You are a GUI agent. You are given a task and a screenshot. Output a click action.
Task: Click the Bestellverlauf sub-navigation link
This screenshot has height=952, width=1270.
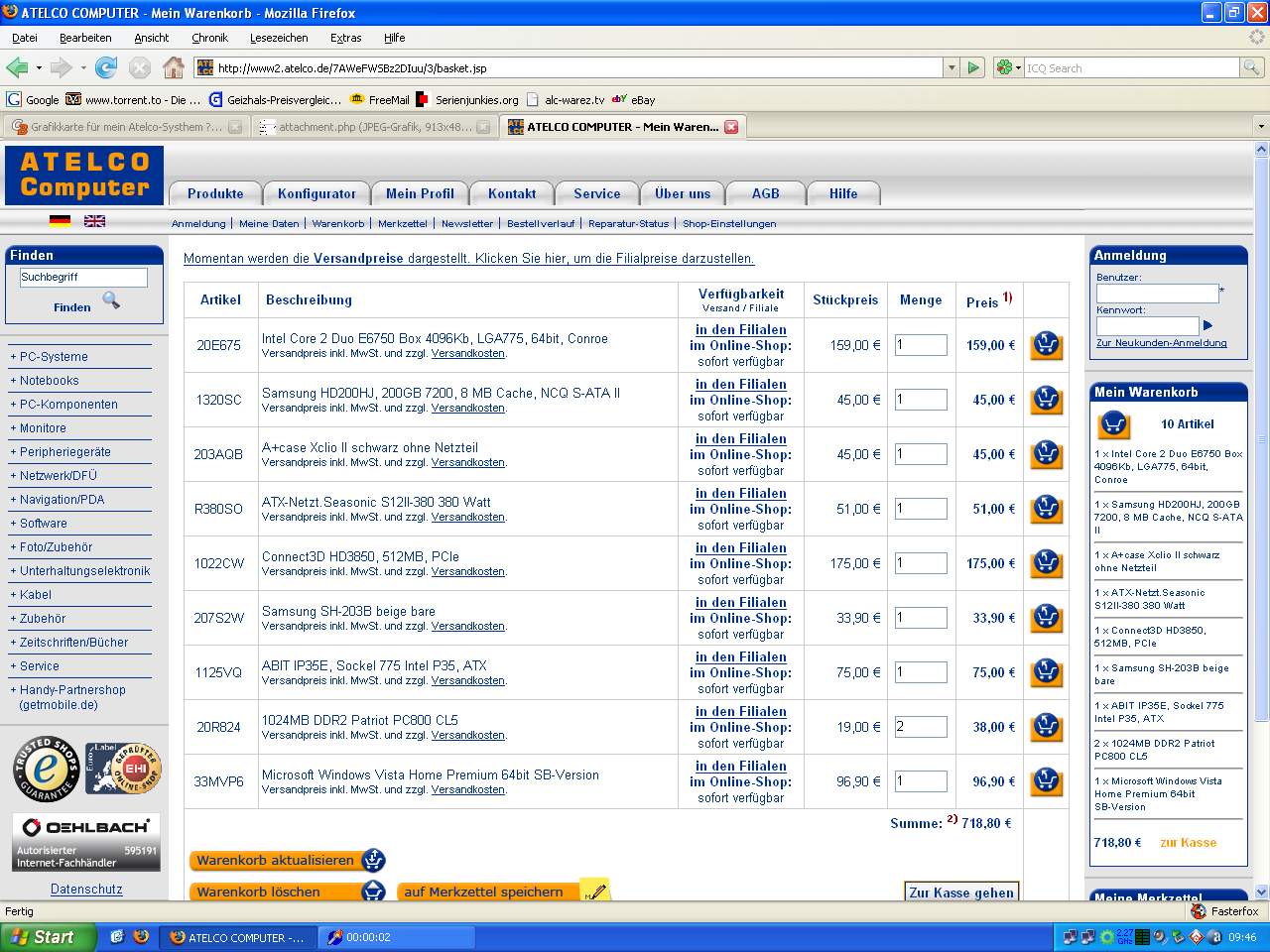(541, 223)
